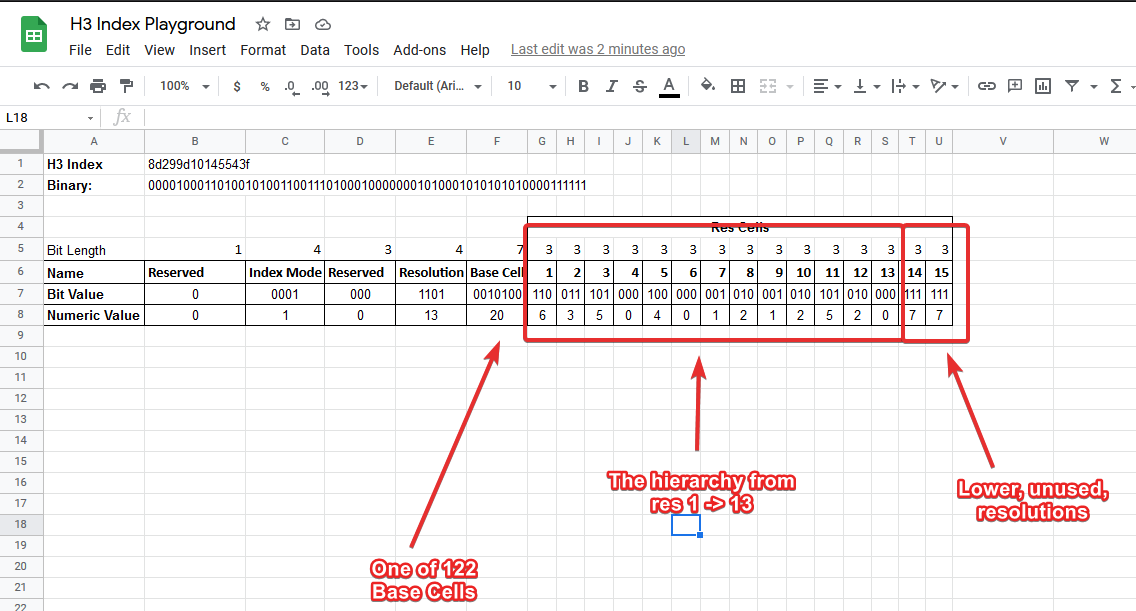
Task: Click the Numeric Value cell 13
Action: point(431,315)
